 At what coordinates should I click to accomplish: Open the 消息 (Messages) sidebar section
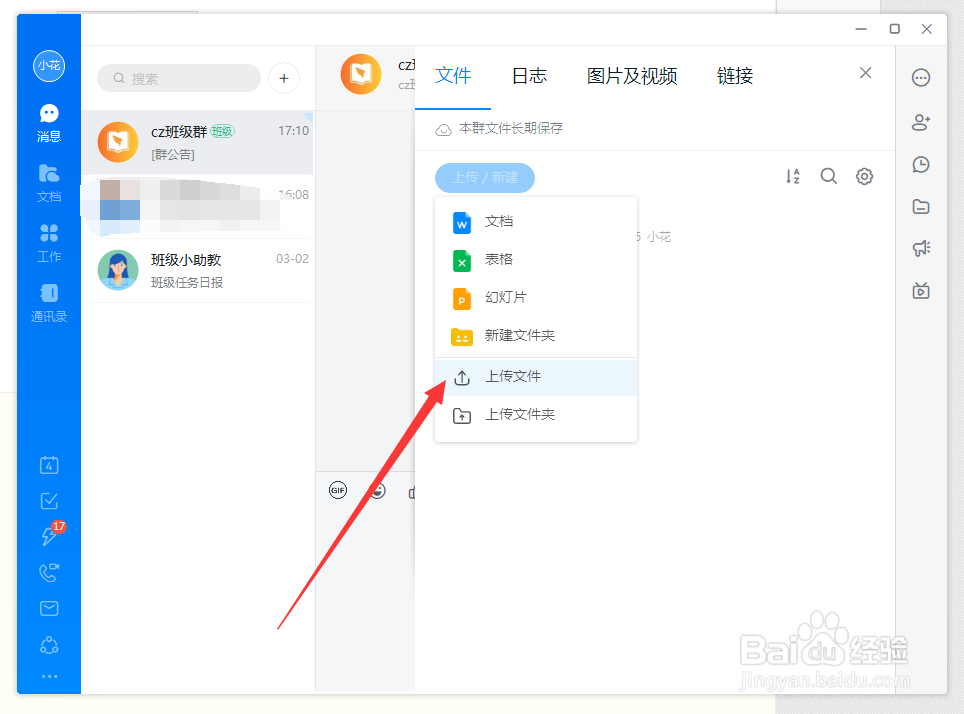click(49, 120)
